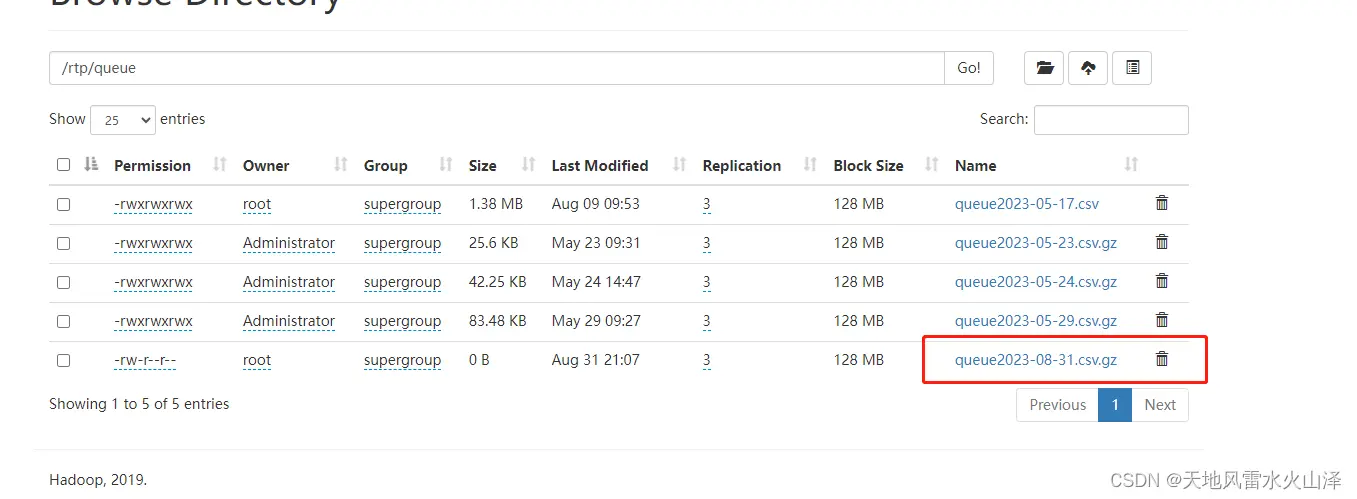Click the create directory folder icon
Viewport: 1357px width, 499px height.
[1044, 68]
